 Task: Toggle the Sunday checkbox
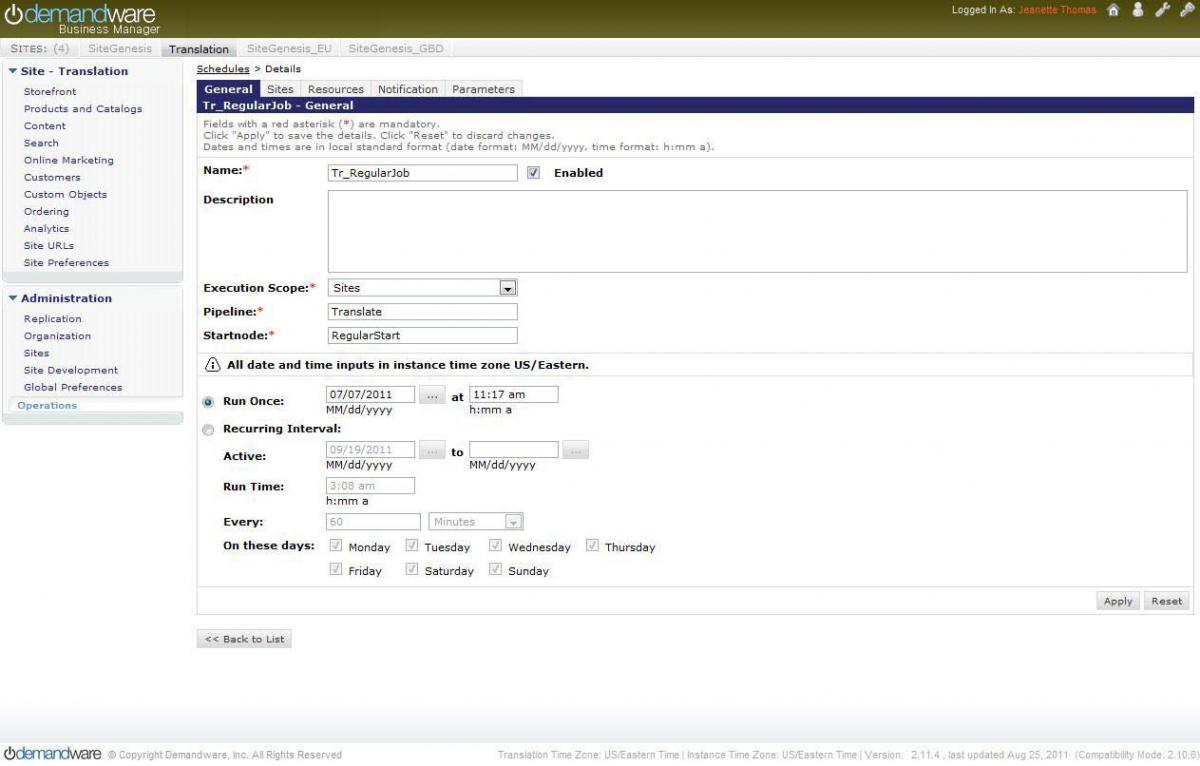tap(495, 570)
